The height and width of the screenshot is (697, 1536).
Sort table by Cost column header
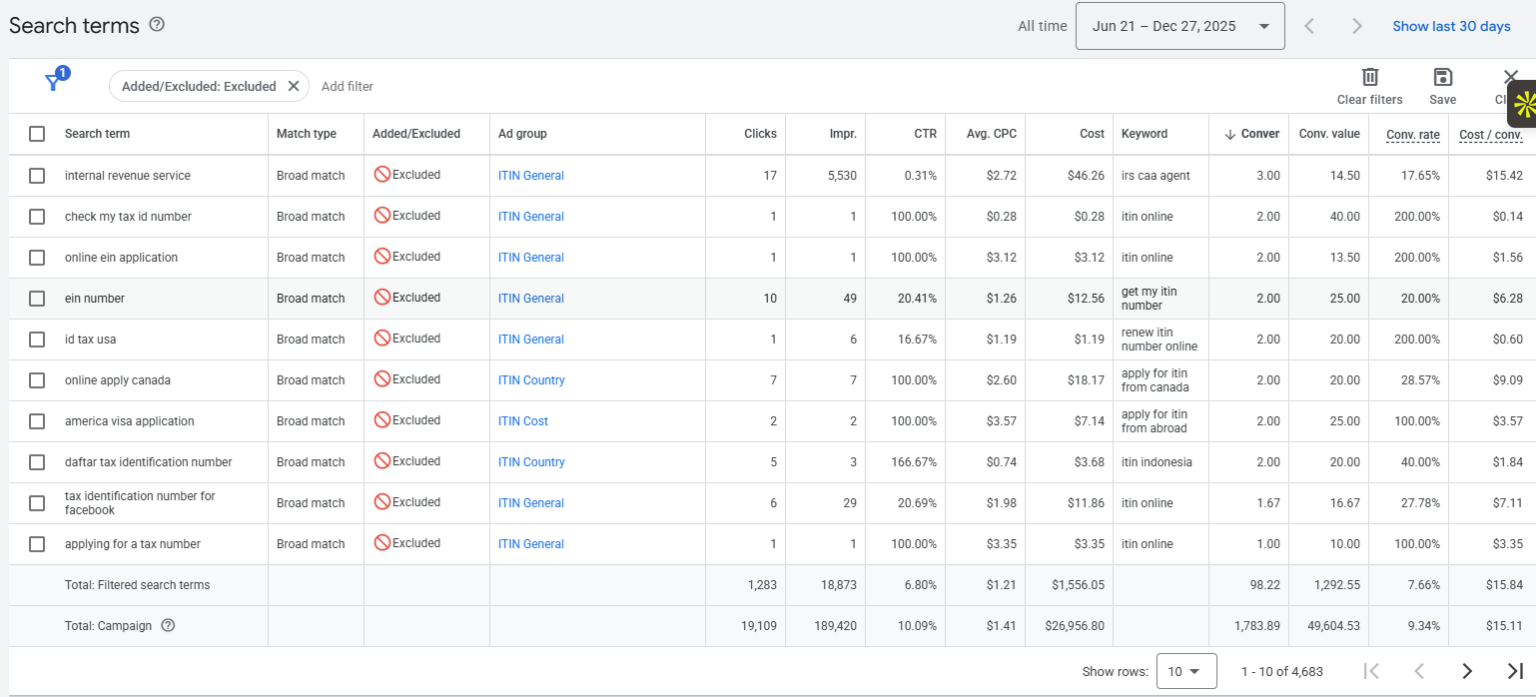1091,134
